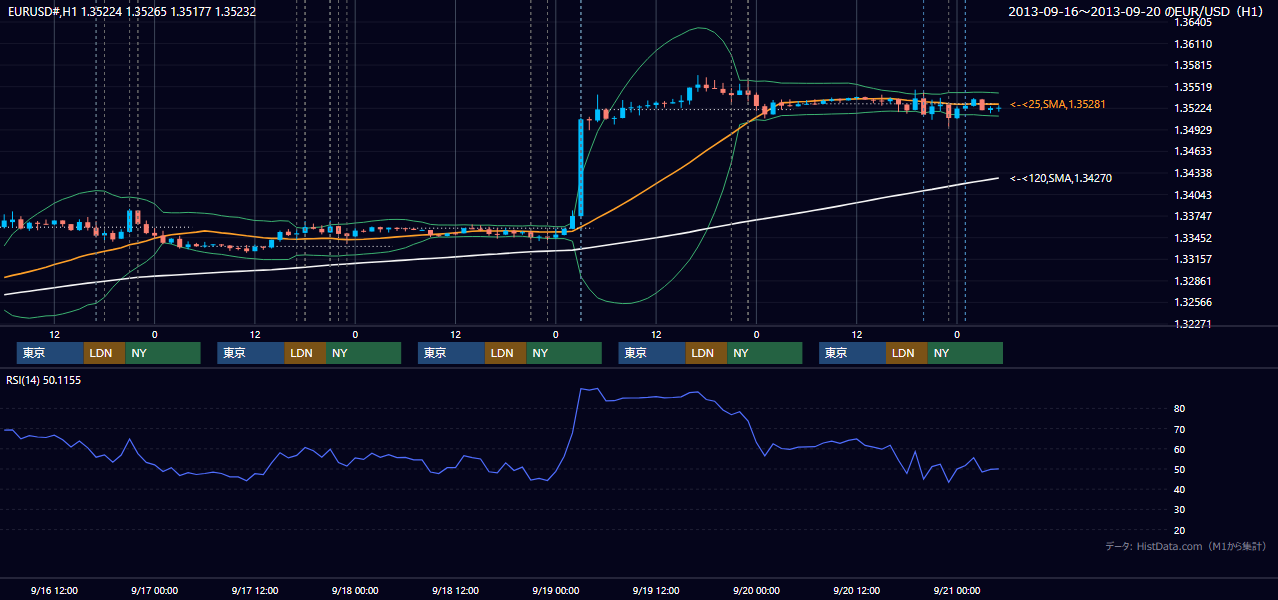The width and height of the screenshot is (1278, 600).
Task: Click the 1.33157 price axis label
Action: click(1194, 260)
